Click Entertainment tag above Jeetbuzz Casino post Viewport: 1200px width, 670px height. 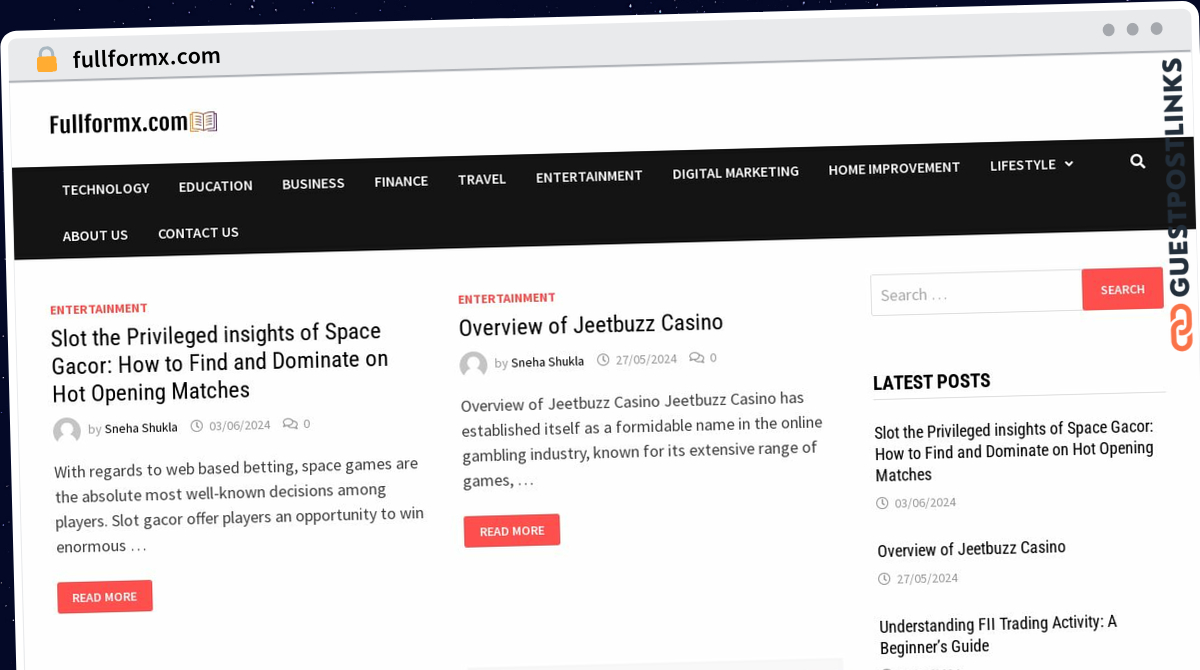pyautogui.click(x=507, y=298)
